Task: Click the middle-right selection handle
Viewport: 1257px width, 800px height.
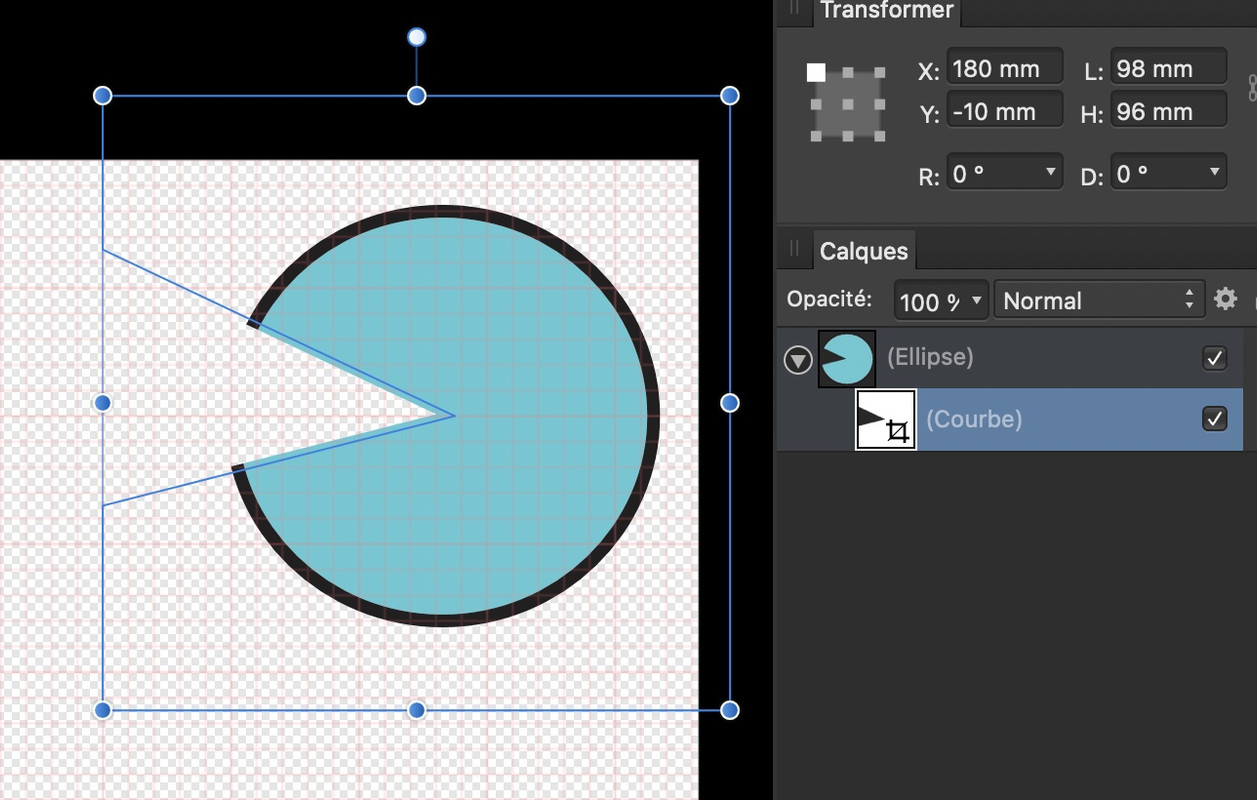Action: [730, 403]
